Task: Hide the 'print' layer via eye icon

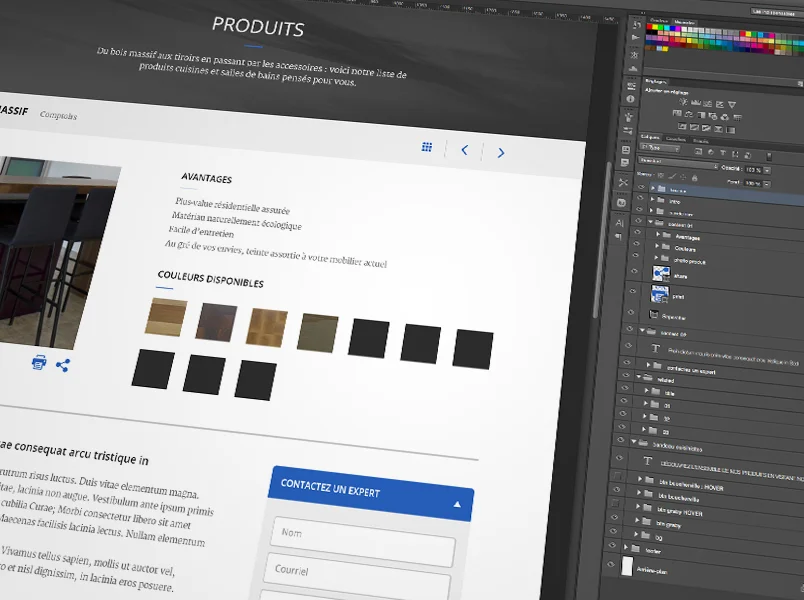Action: 633,291
